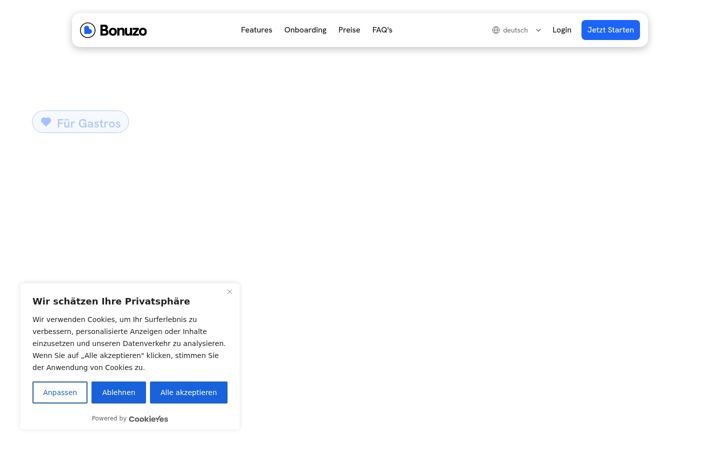720x450 pixels.
Task: Click the globe language icon
Action: [496, 30]
